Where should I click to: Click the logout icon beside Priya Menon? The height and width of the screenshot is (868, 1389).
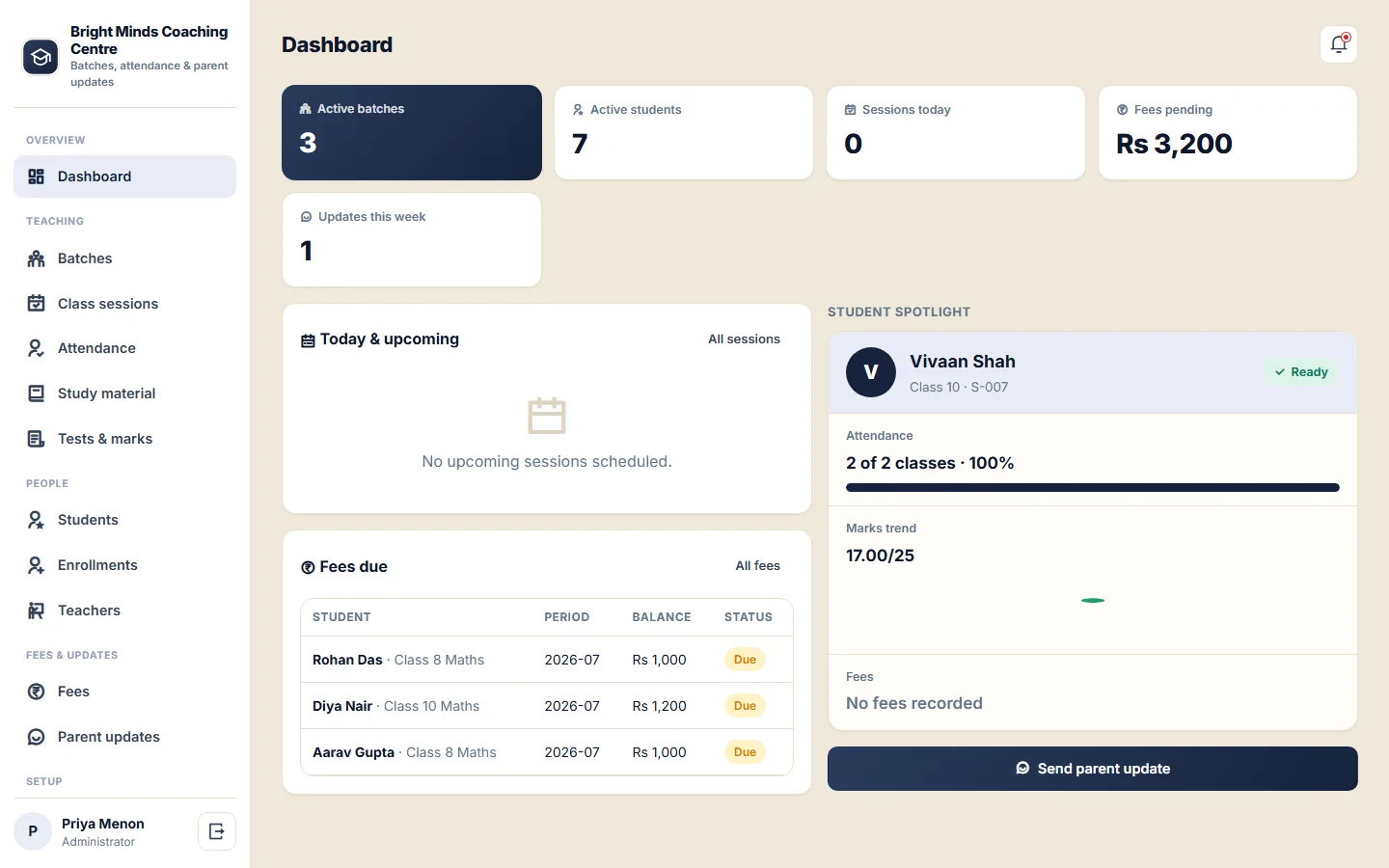click(217, 831)
